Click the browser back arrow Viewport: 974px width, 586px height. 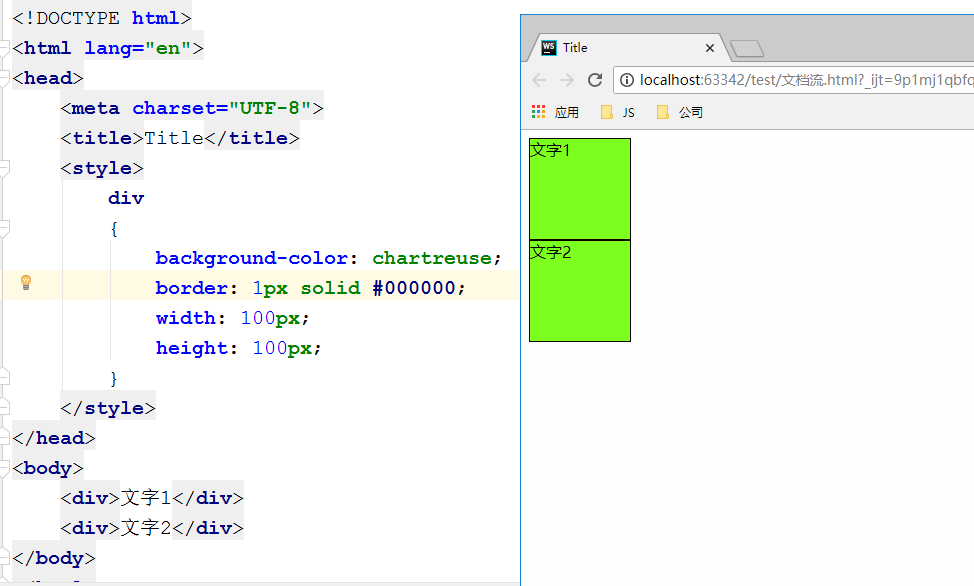(539, 80)
